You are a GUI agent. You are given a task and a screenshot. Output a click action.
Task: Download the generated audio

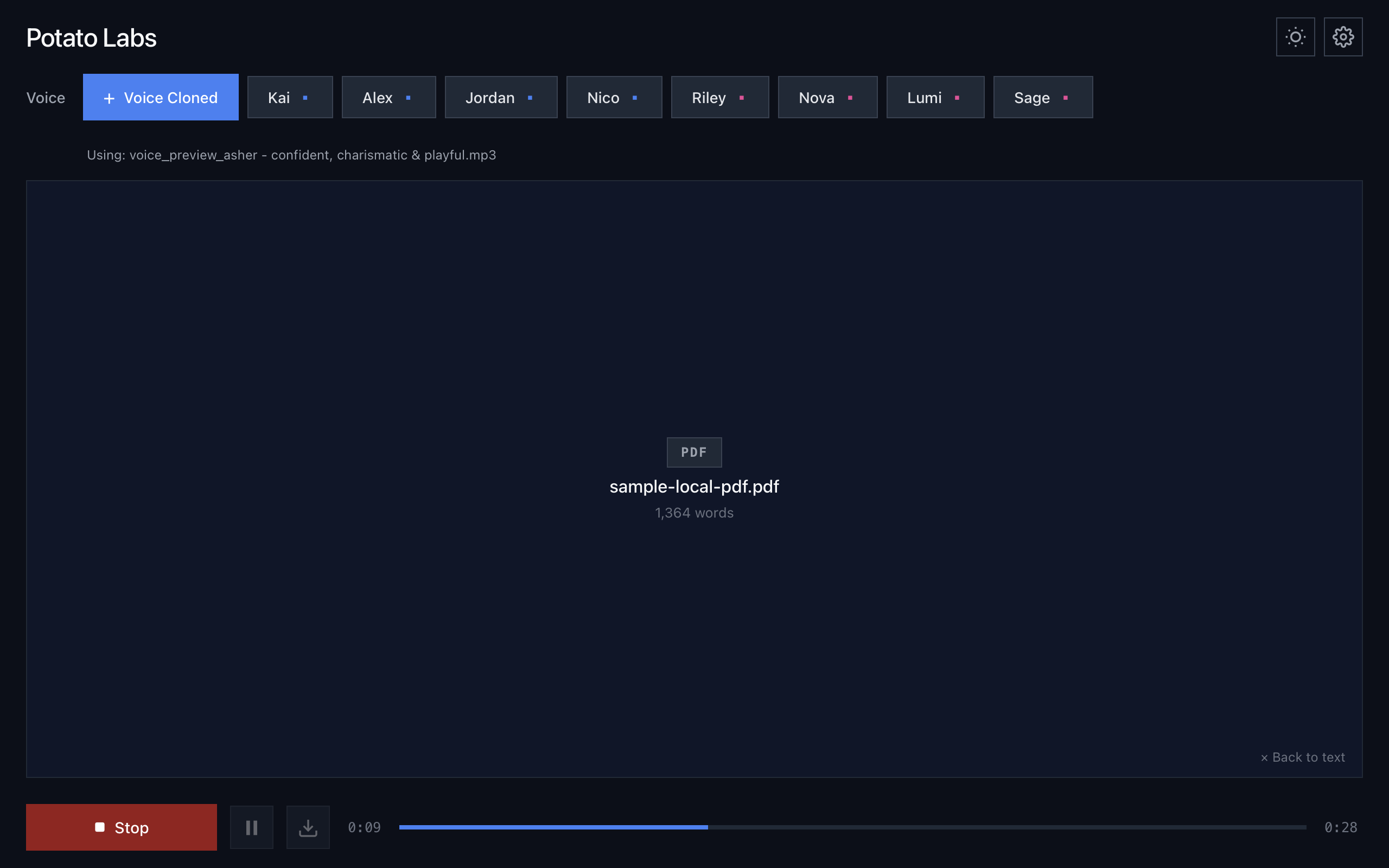pyautogui.click(x=308, y=827)
